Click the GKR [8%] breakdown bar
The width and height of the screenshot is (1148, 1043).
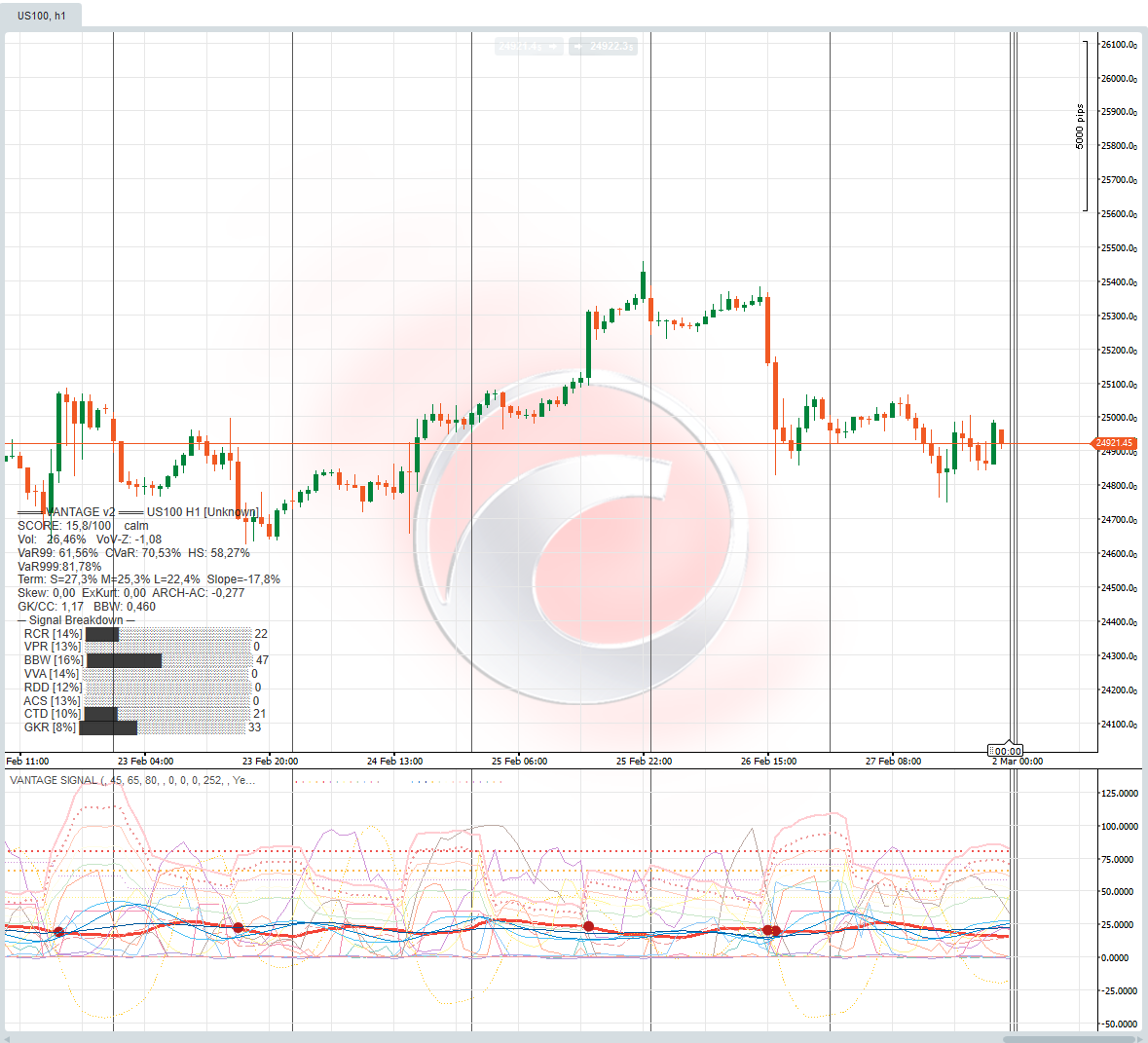(108, 727)
